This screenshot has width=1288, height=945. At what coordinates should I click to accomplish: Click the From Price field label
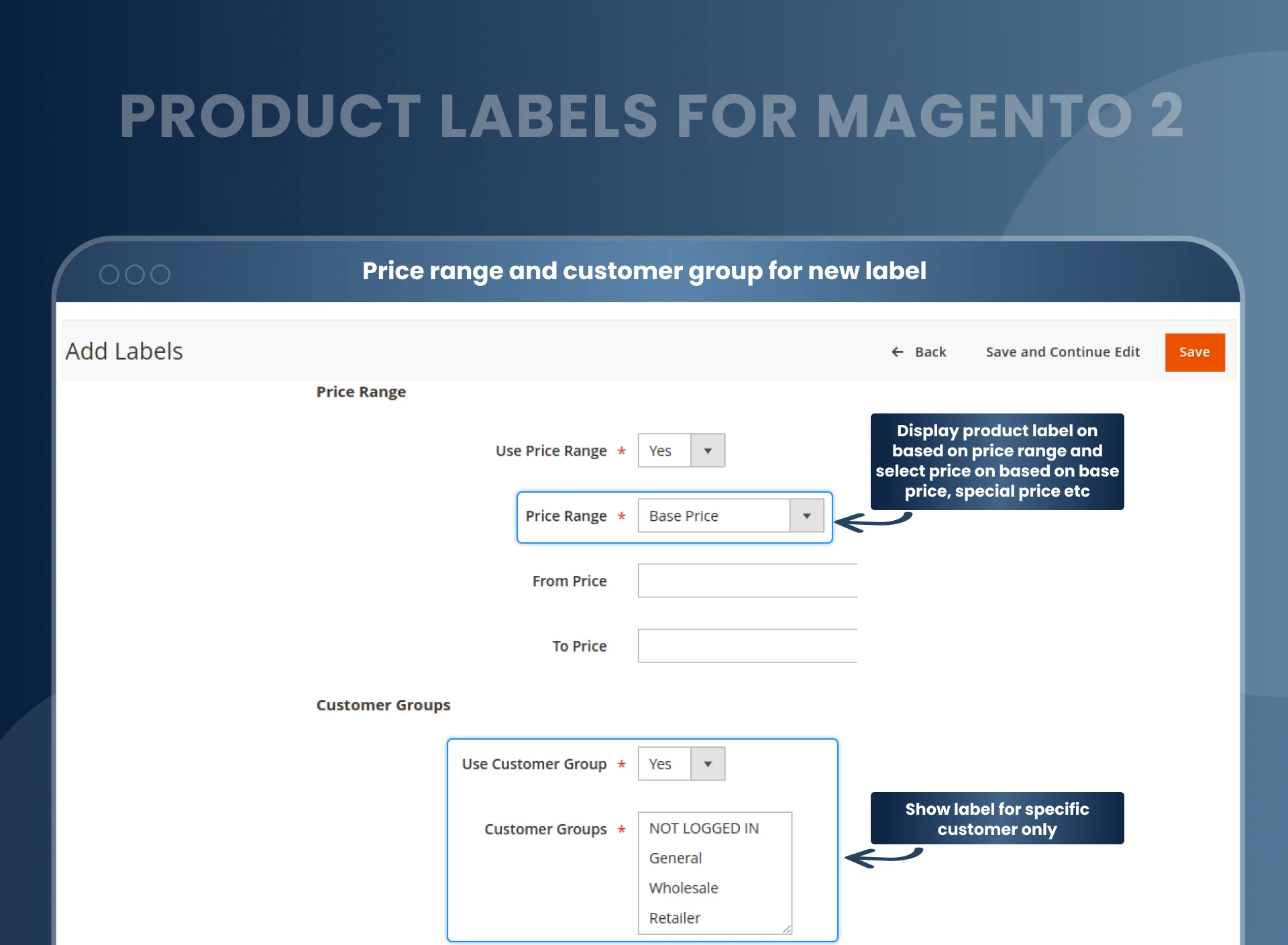pyautogui.click(x=570, y=581)
